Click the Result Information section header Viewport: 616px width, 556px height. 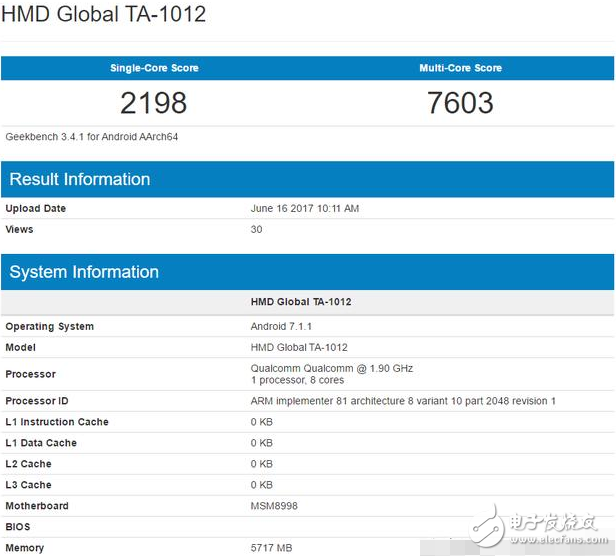pyautogui.click(x=80, y=180)
